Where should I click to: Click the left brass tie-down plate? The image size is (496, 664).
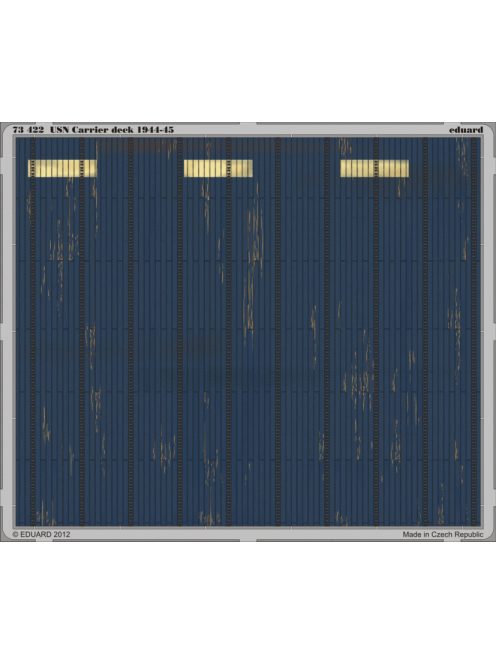(62, 168)
